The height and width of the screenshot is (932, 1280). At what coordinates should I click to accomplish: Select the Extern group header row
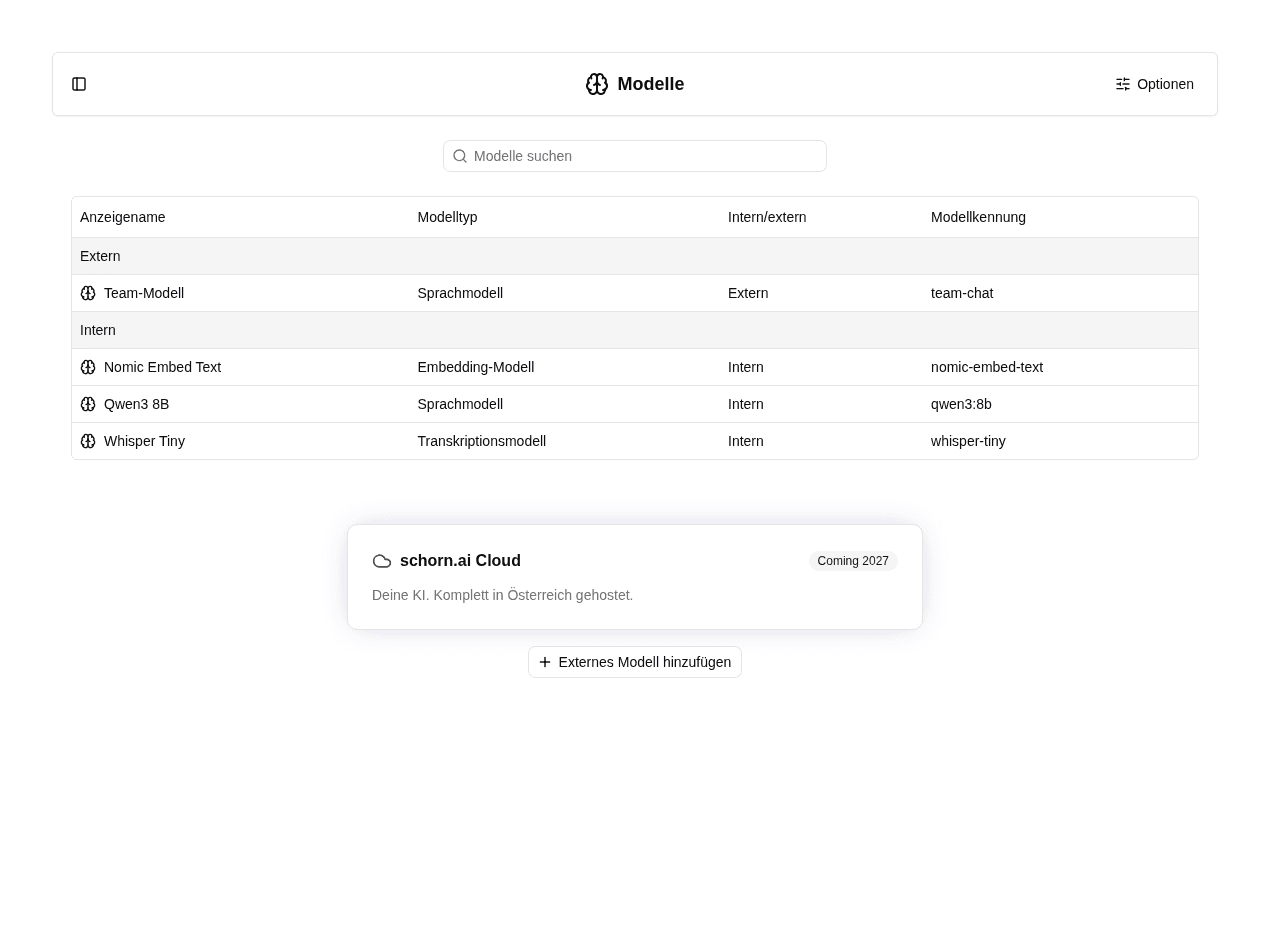[635, 256]
